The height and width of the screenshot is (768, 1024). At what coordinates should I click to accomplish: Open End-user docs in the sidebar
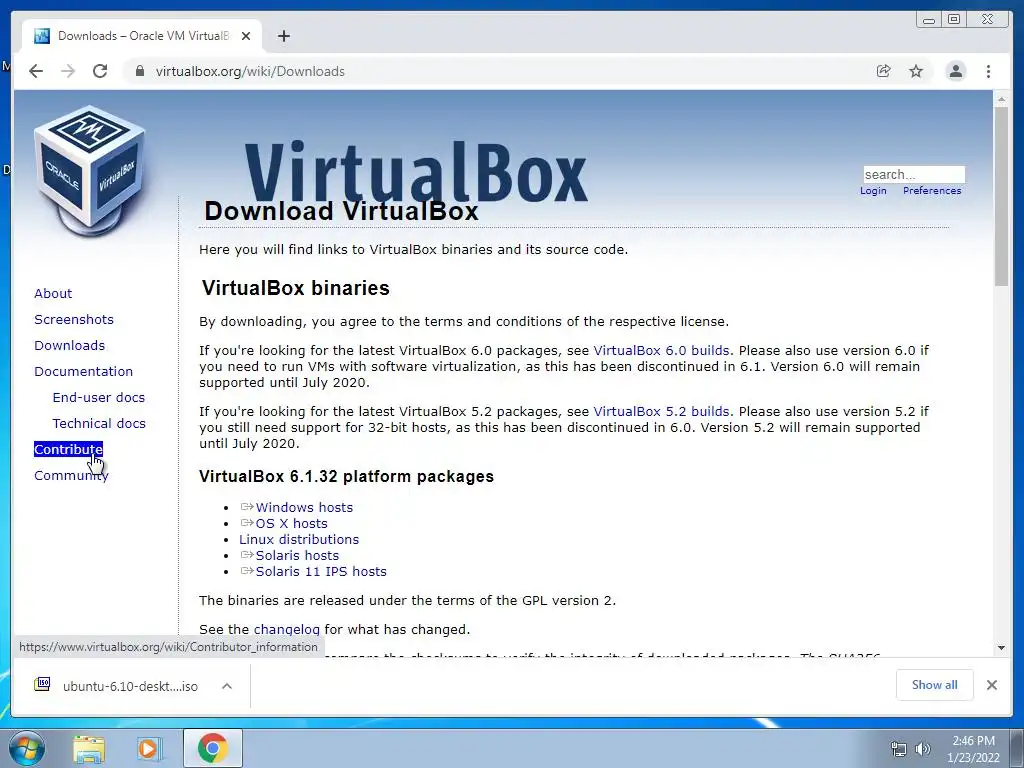tap(99, 397)
